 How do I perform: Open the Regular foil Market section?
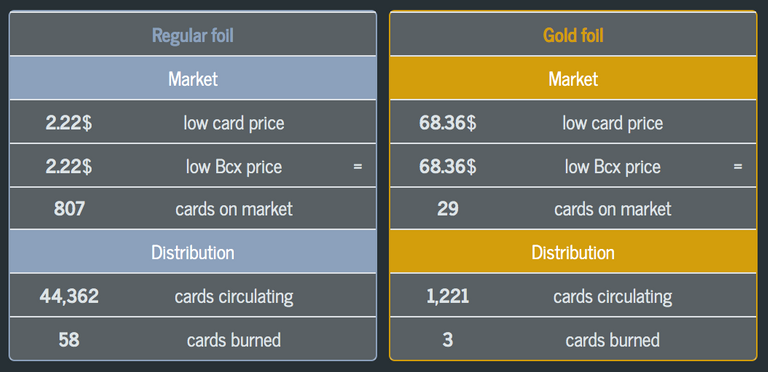pos(193,78)
